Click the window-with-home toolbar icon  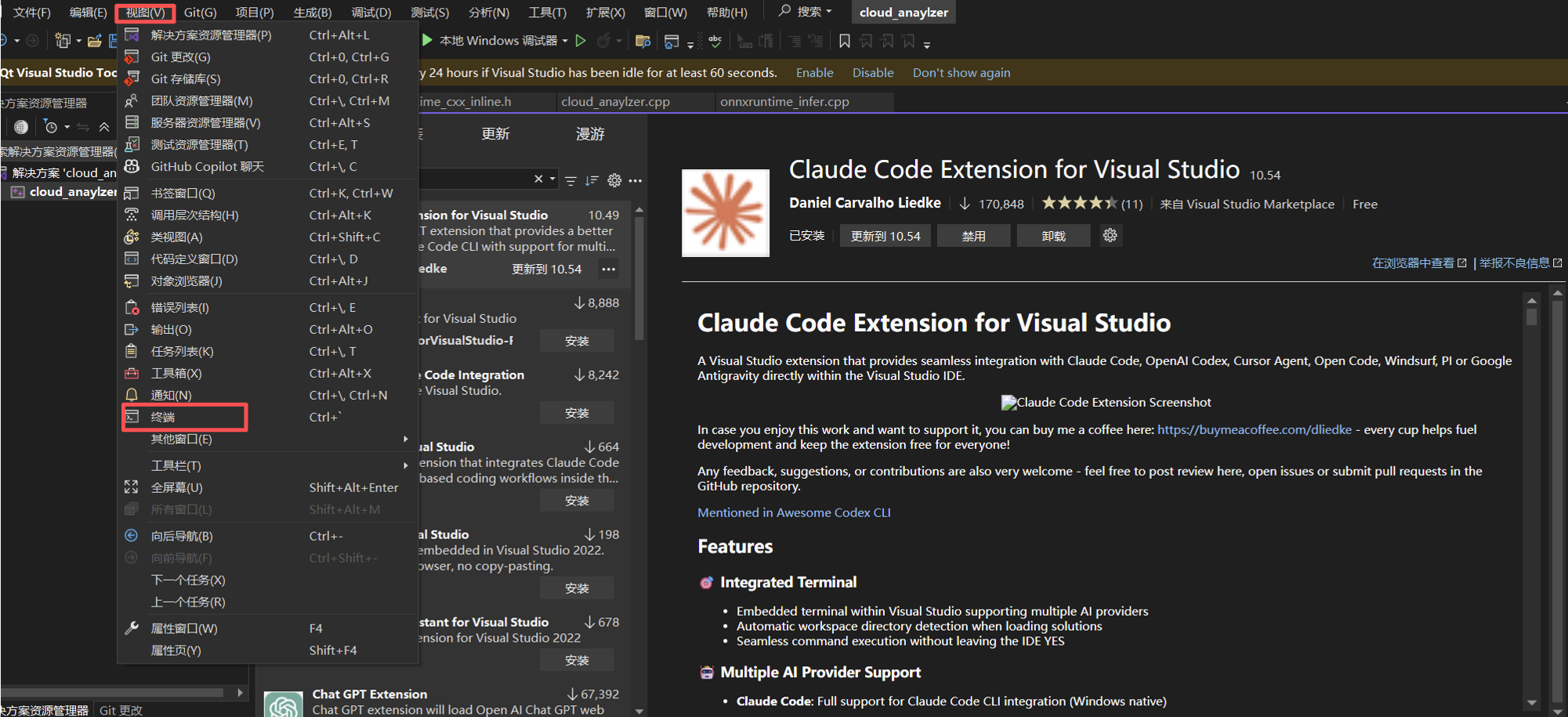[672, 41]
